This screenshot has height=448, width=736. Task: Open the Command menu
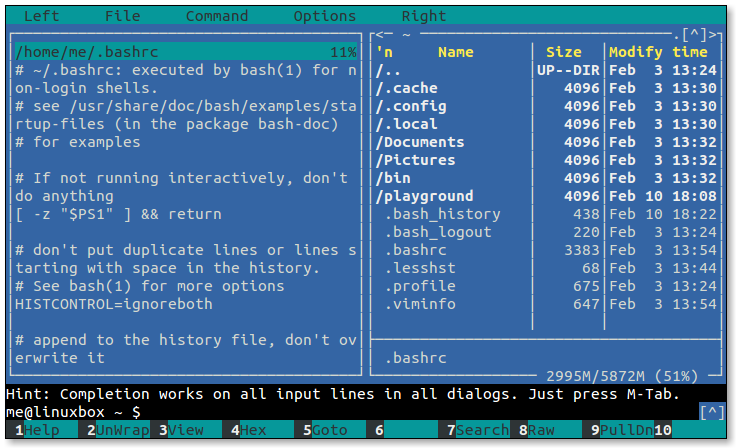(216, 16)
